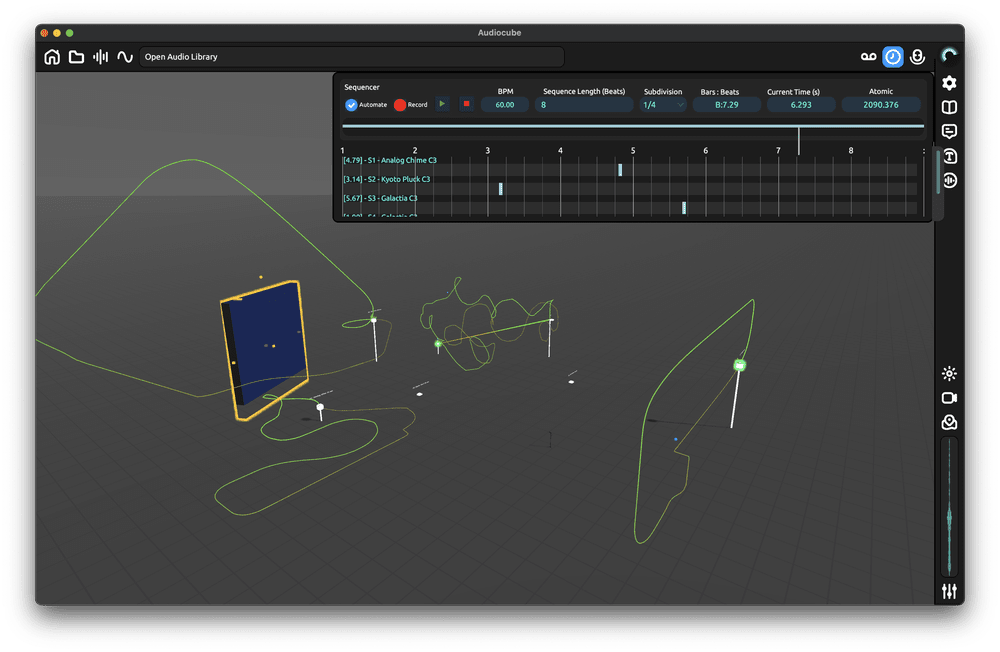The width and height of the screenshot is (1000, 652).
Task: Select the lighting sun icon in right sidebar
Action: click(x=948, y=374)
